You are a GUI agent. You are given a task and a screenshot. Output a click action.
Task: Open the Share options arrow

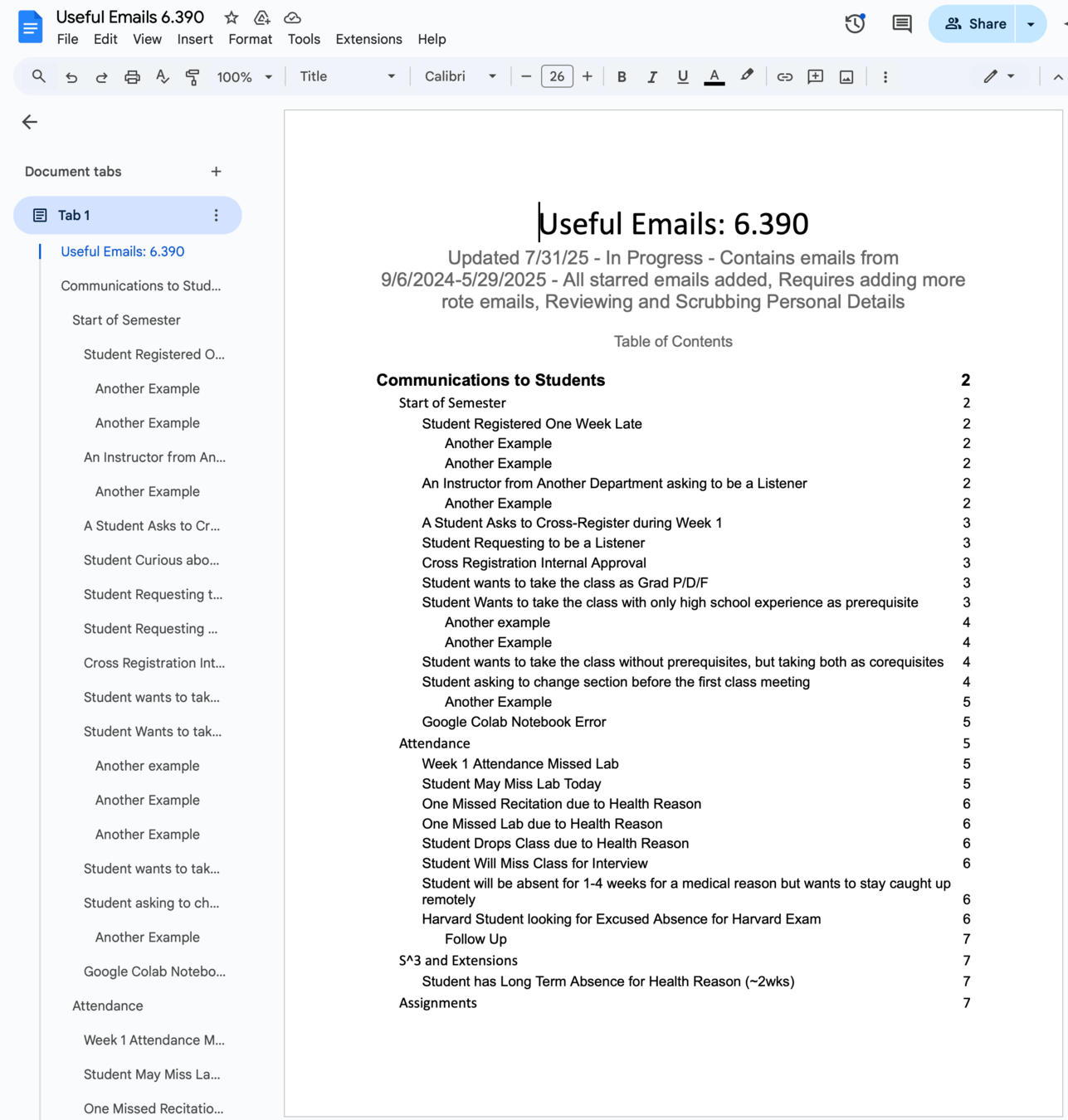(1031, 24)
